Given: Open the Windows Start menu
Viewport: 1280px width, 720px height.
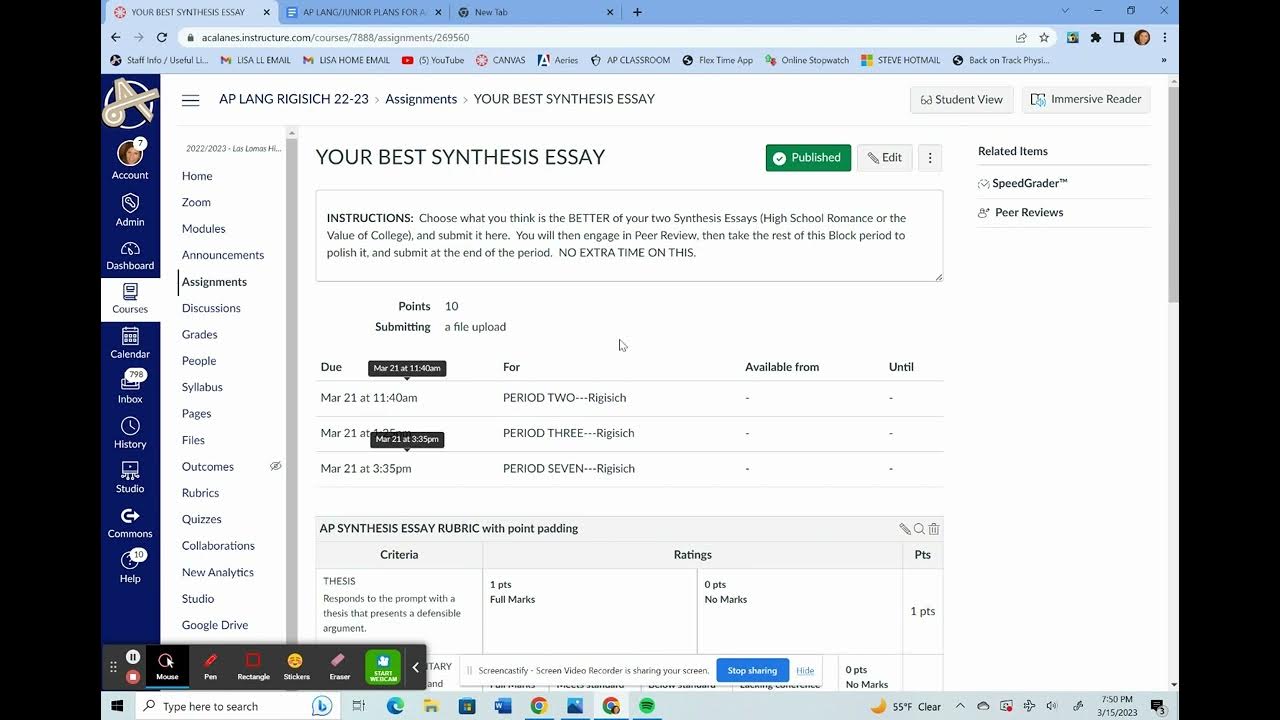Looking at the screenshot, I should (x=117, y=706).
